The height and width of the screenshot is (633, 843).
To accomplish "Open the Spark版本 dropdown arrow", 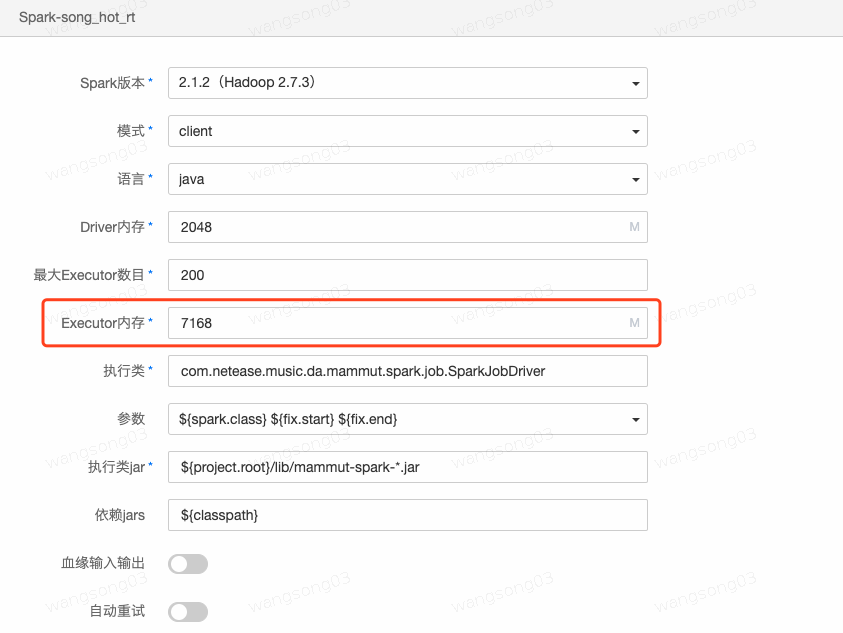I will [x=635, y=83].
